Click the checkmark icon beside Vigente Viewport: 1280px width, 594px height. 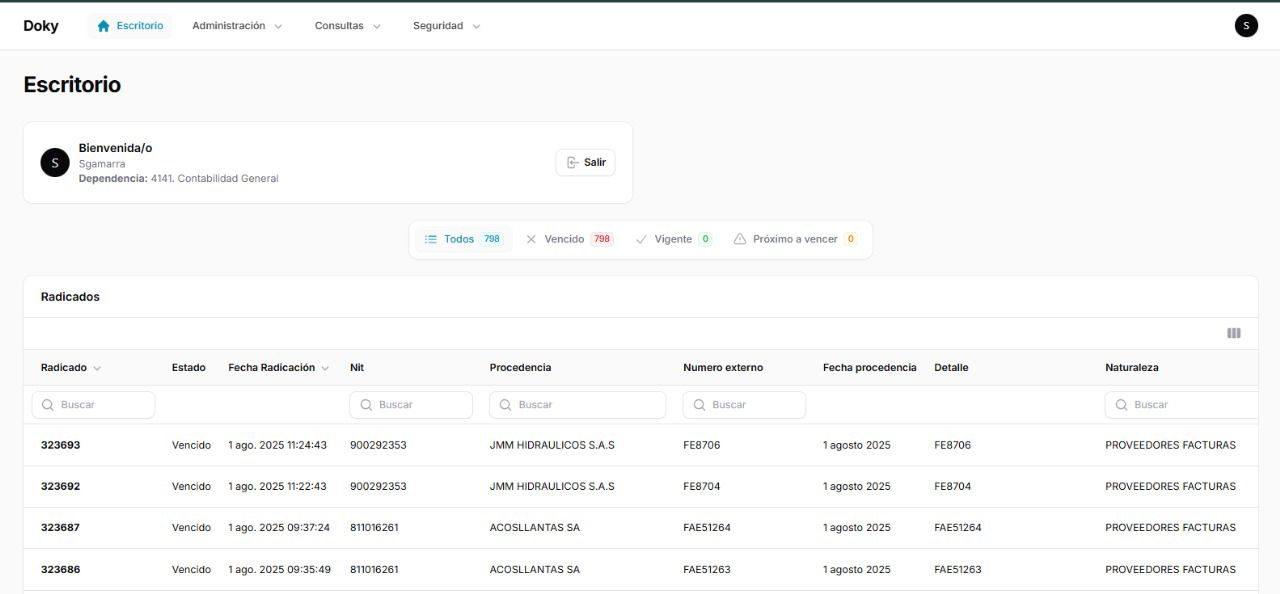point(641,239)
